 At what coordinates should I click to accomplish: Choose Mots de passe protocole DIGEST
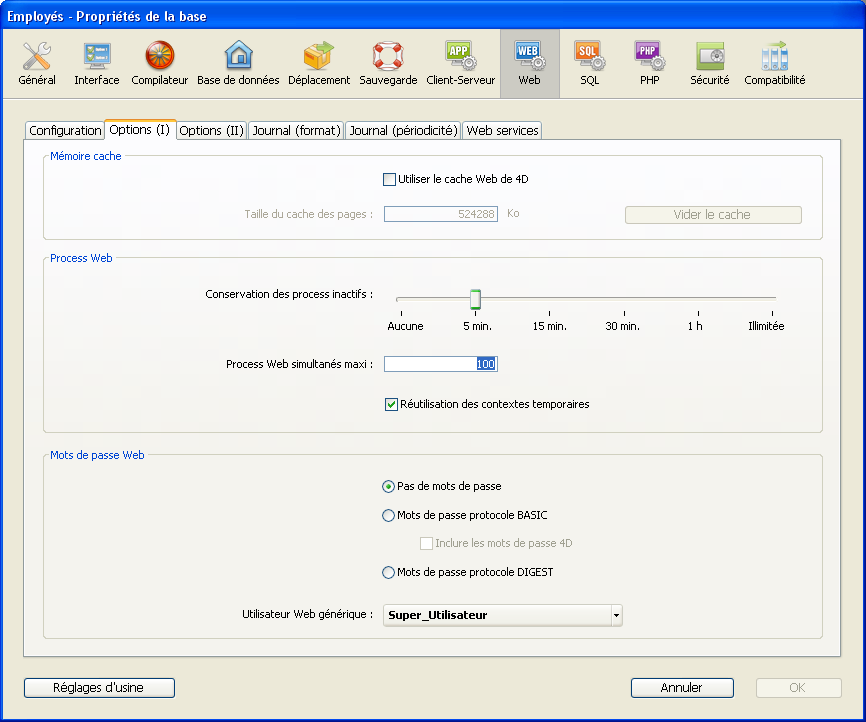click(389, 573)
